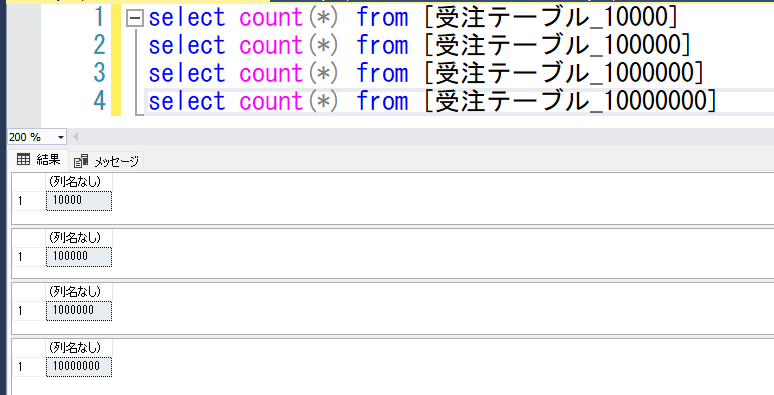The image size is (774, 395).
Task: Click the (列名なし) header above 10000
Action: coord(79,182)
